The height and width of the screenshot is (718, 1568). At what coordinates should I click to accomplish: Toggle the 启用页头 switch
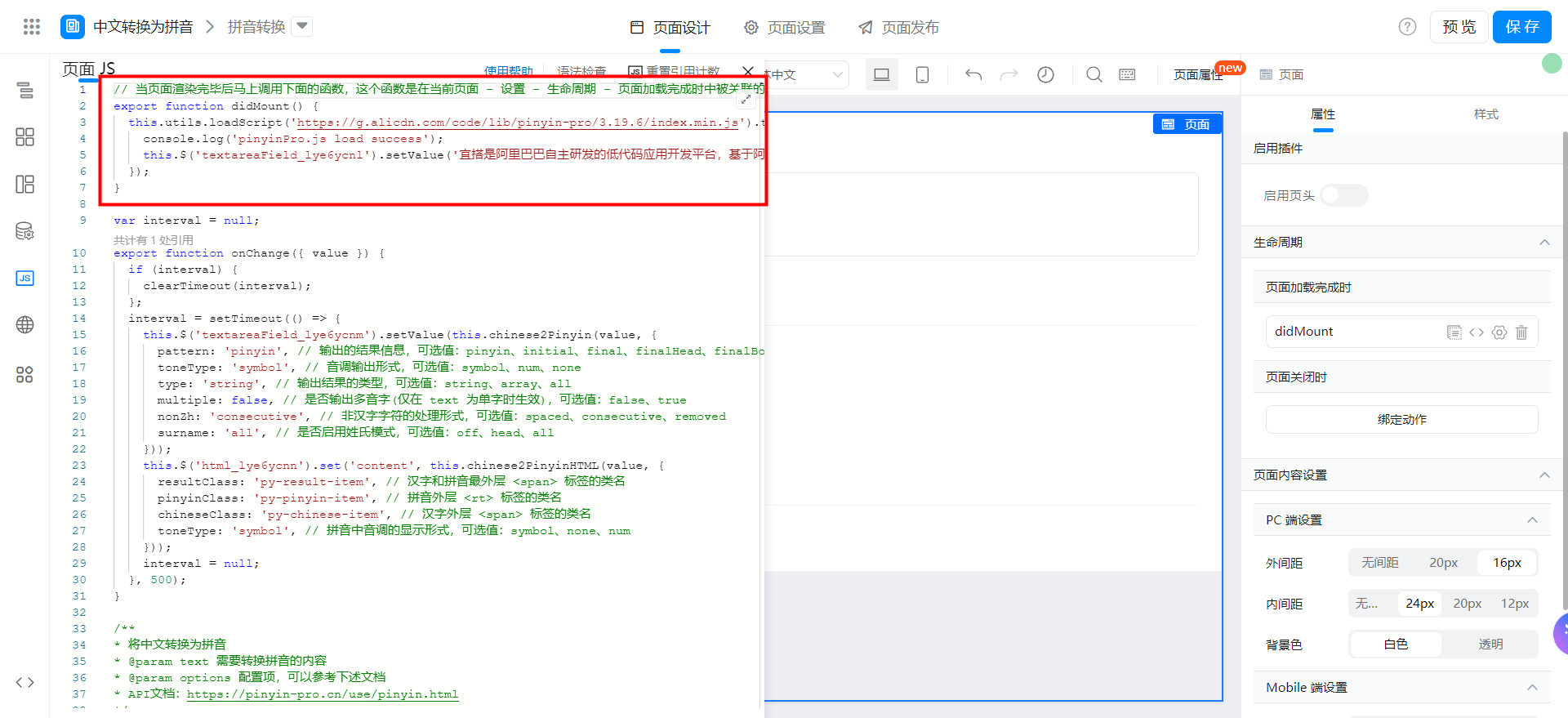1343,195
